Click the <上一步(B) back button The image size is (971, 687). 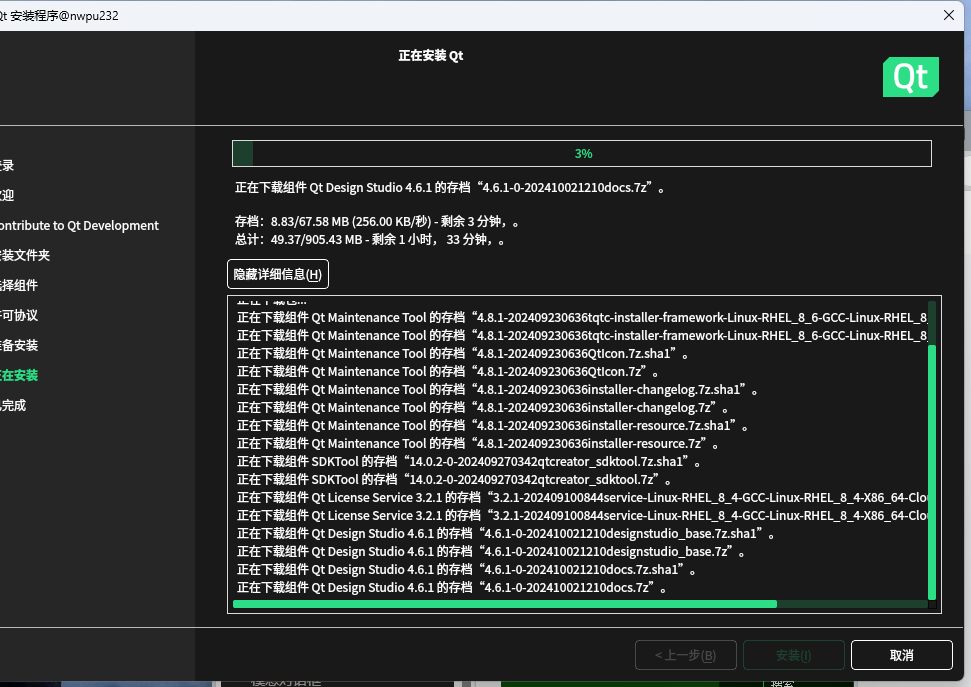pyautogui.click(x=685, y=655)
